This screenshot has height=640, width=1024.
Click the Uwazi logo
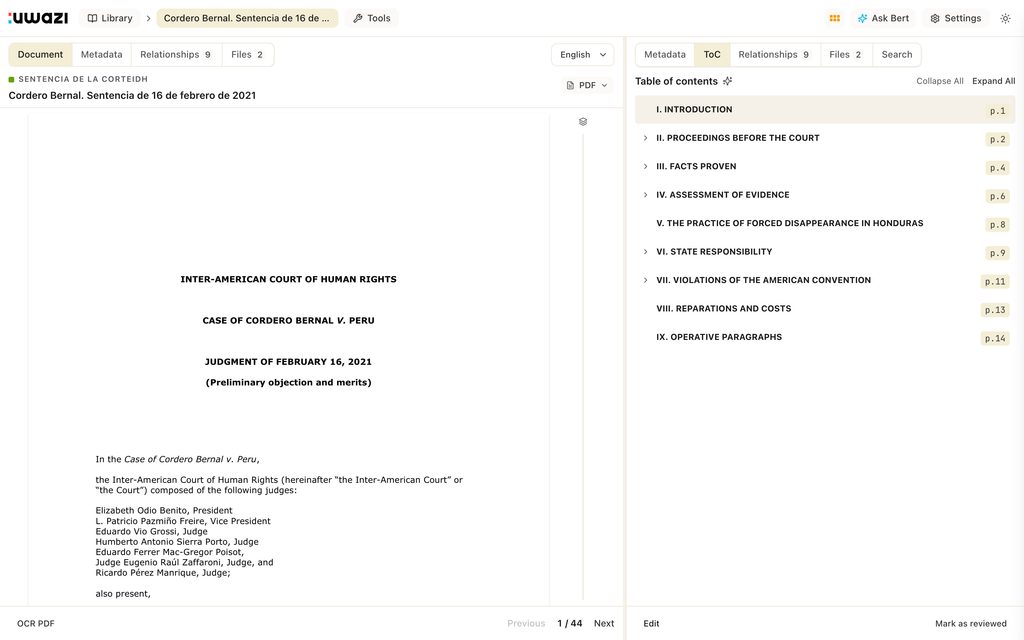point(38,18)
